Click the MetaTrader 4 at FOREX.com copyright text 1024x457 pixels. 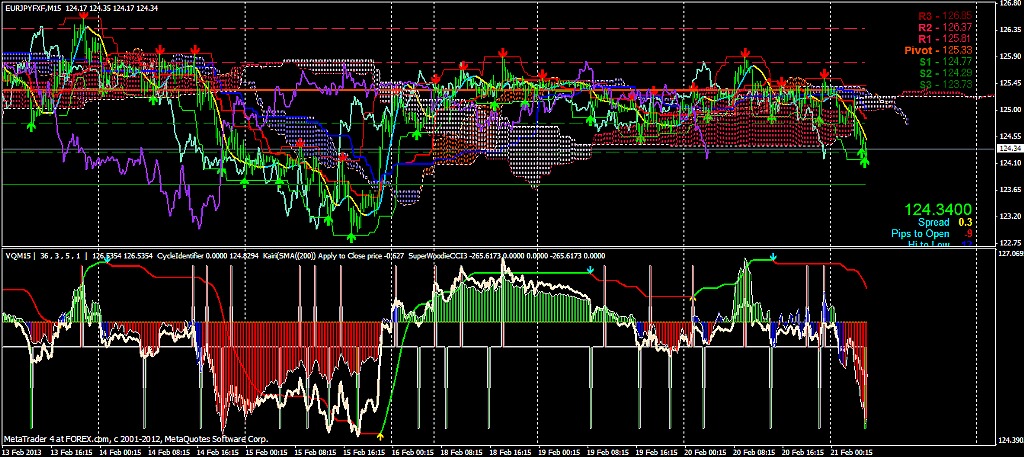[135, 439]
